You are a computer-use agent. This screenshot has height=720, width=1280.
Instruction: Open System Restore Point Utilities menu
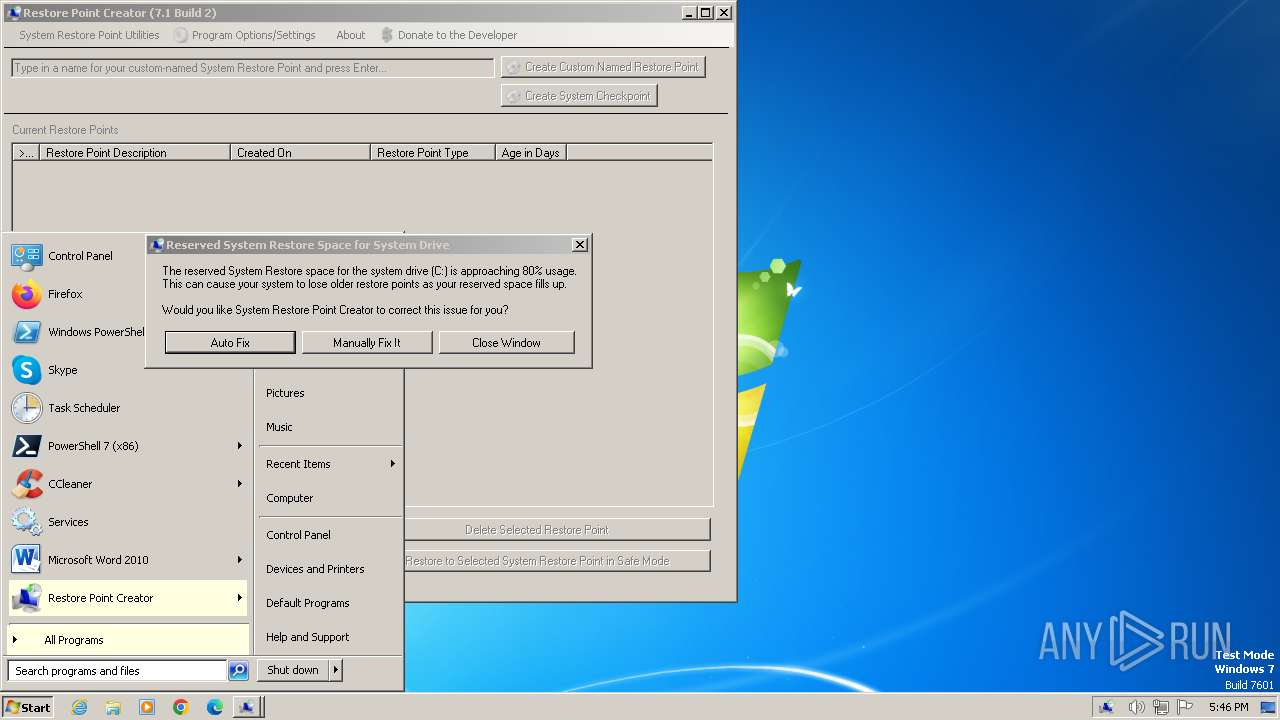pos(89,35)
